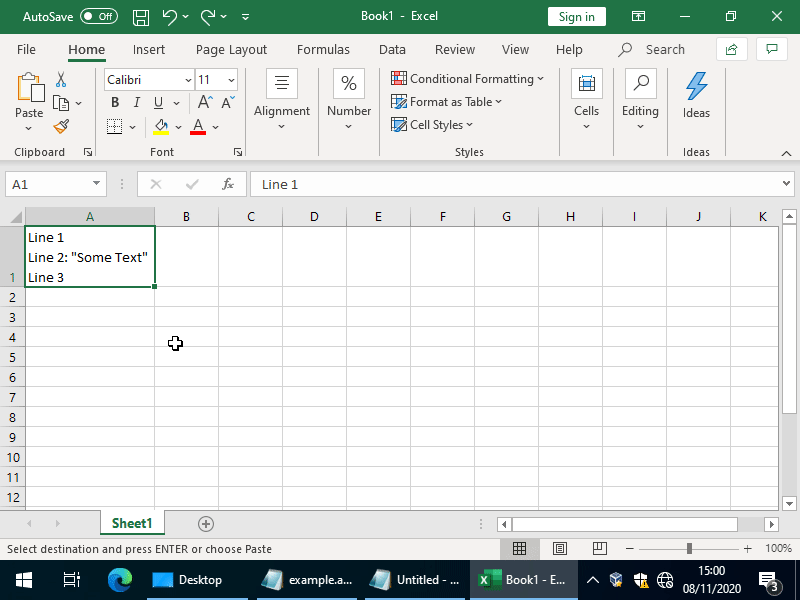
Task: Switch to Page Layout view icon
Action: pyautogui.click(x=560, y=548)
